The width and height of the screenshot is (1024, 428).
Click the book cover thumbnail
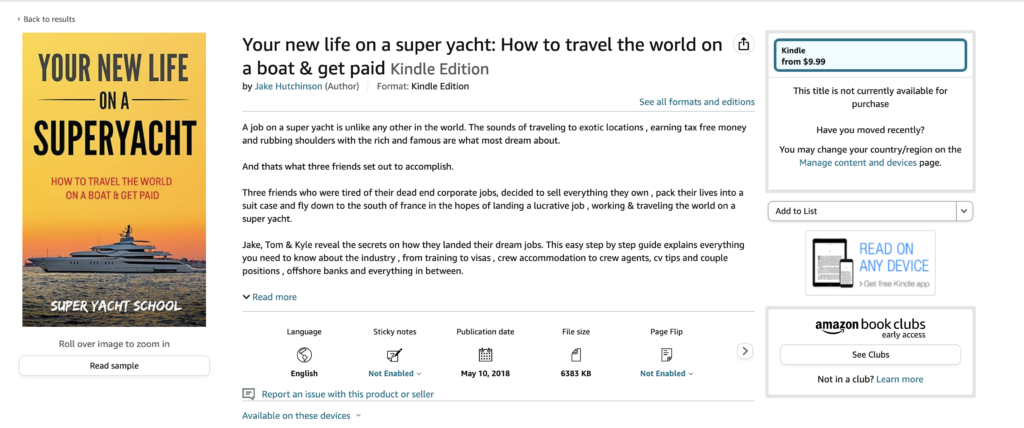point(114,179)
